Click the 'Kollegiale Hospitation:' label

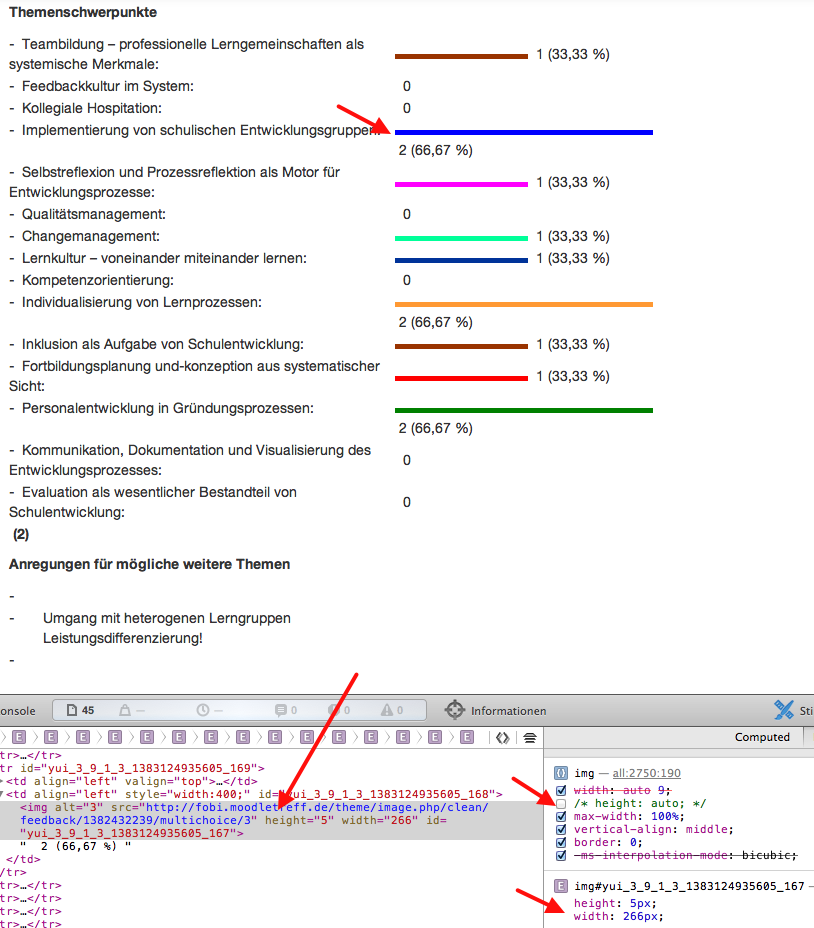click(92, 108)
